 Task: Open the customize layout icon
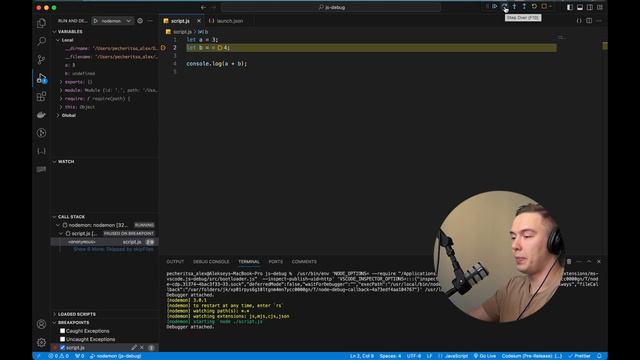(600, 7)
